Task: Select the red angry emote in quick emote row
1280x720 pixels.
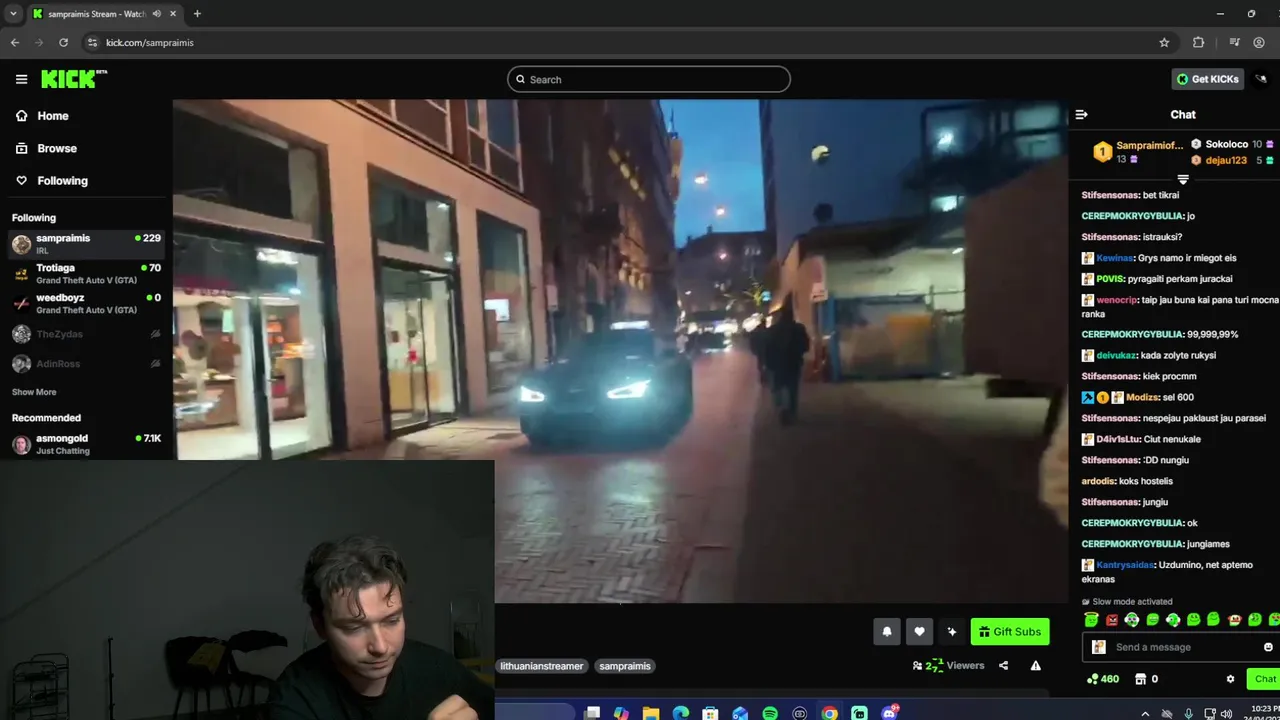Action: 1112,620
